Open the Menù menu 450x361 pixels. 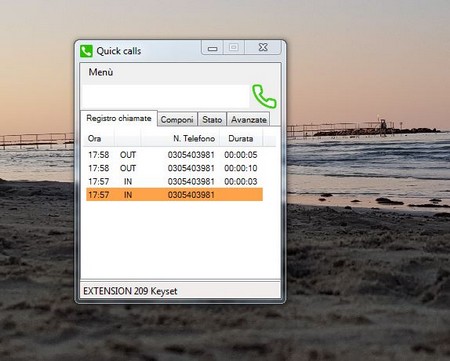point(101,72)
